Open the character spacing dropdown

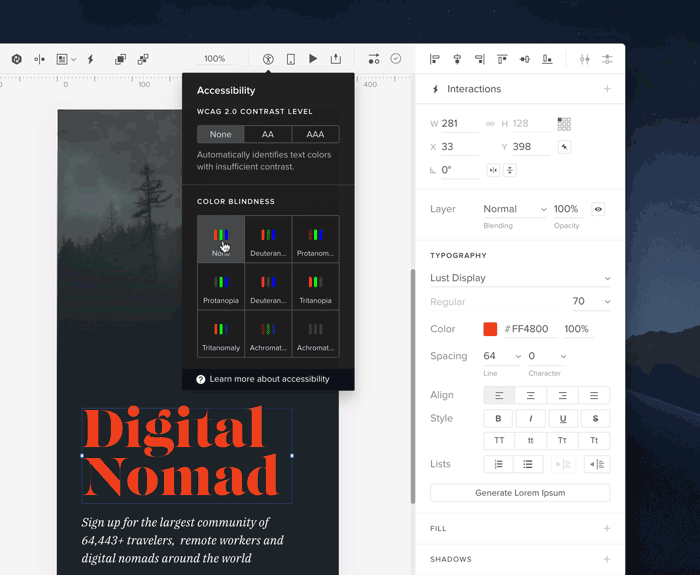click(x=547, y=356)
